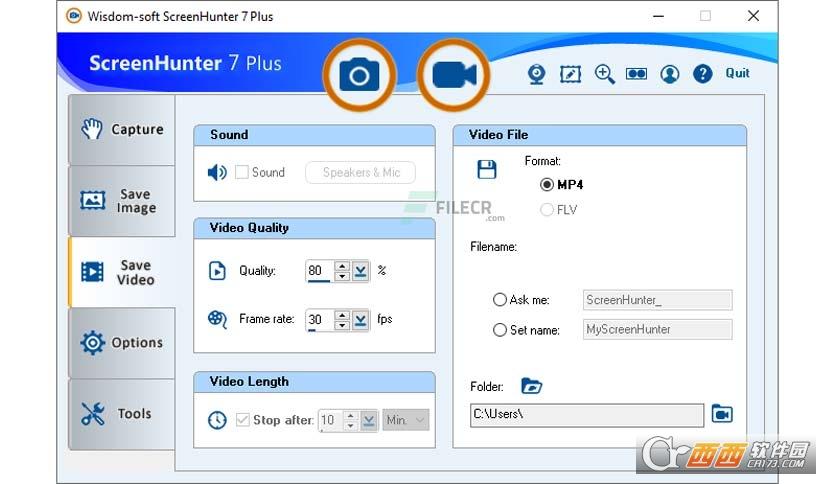This screenshot has height=484, width=836.
Task: Click Quit in the header
Action: tap(737, 73)
